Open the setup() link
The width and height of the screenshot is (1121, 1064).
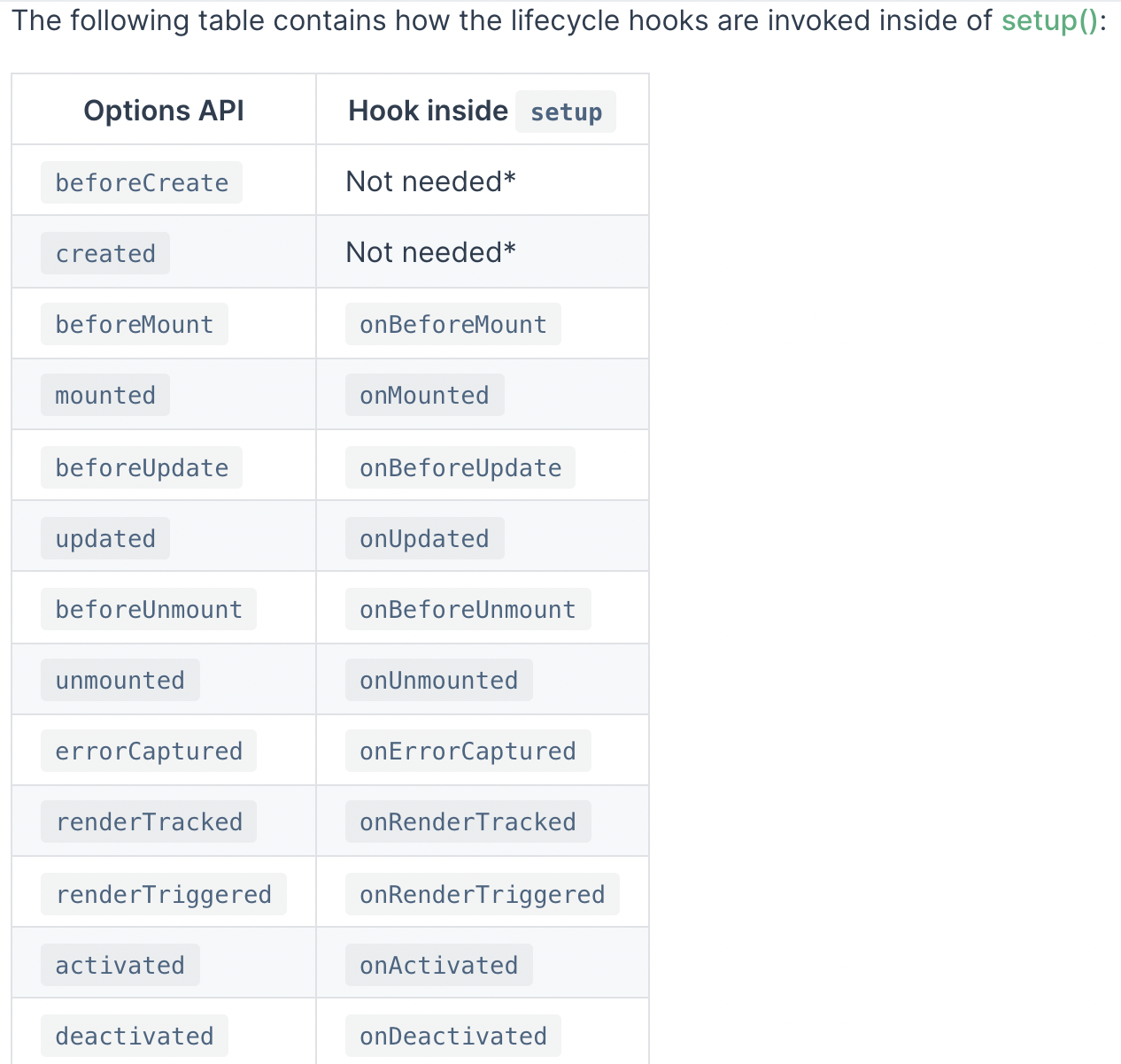point(1048,20)
